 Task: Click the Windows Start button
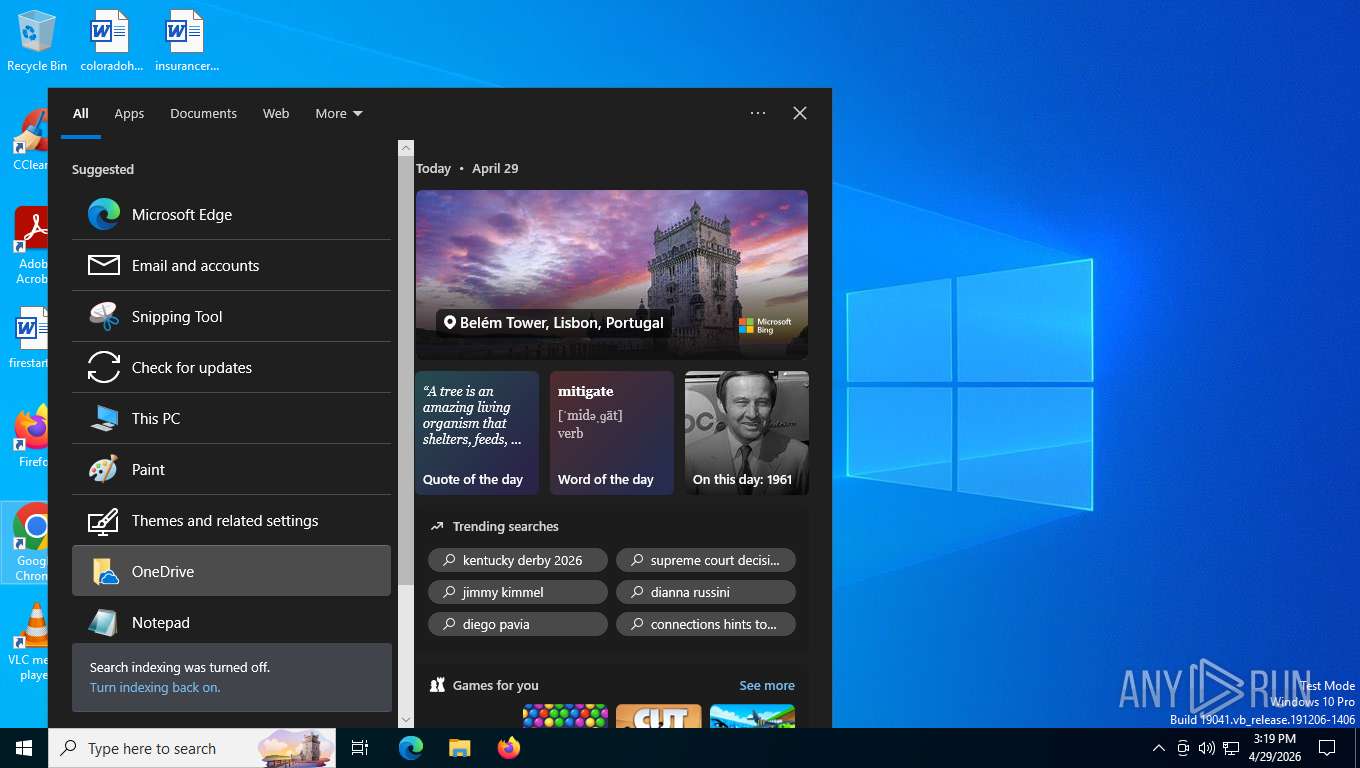click(24, 748)
